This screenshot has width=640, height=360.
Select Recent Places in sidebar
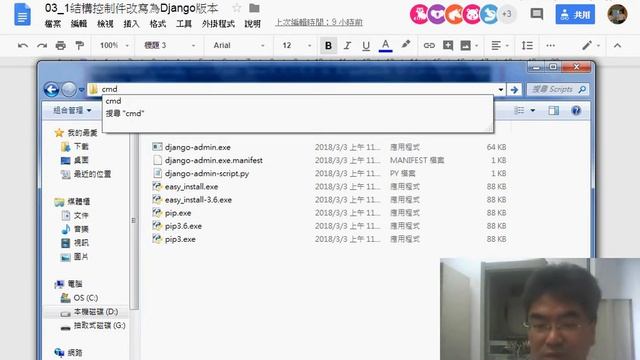[86, 174]
